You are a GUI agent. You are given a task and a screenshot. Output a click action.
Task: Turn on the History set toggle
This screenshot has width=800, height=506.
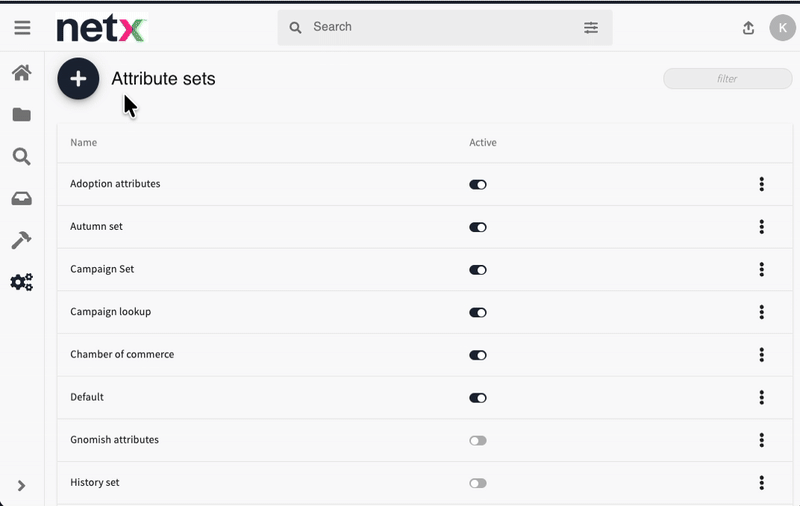point(478,483)
